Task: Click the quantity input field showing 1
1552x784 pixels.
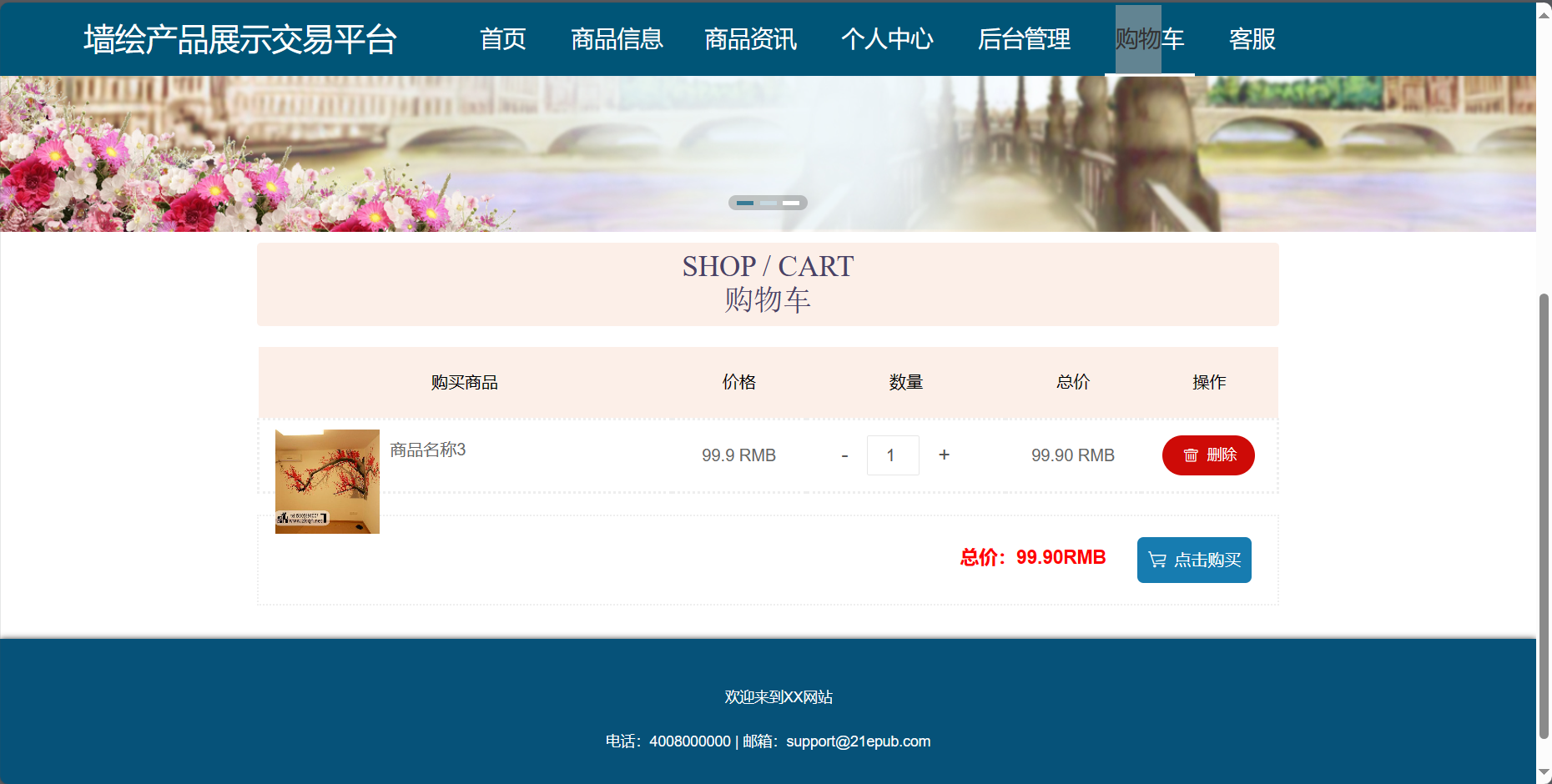Action: pos(893,455)
